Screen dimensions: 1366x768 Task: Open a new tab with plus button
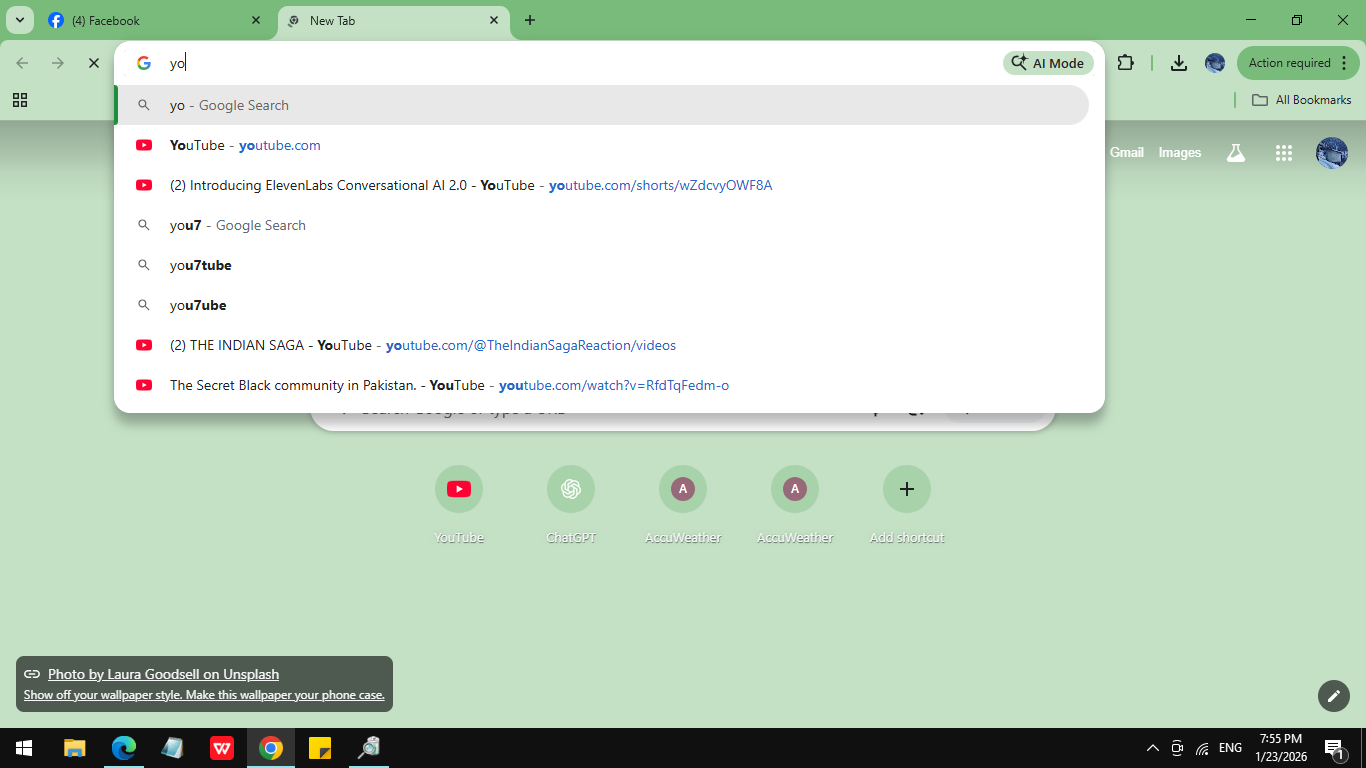(530, 20)
